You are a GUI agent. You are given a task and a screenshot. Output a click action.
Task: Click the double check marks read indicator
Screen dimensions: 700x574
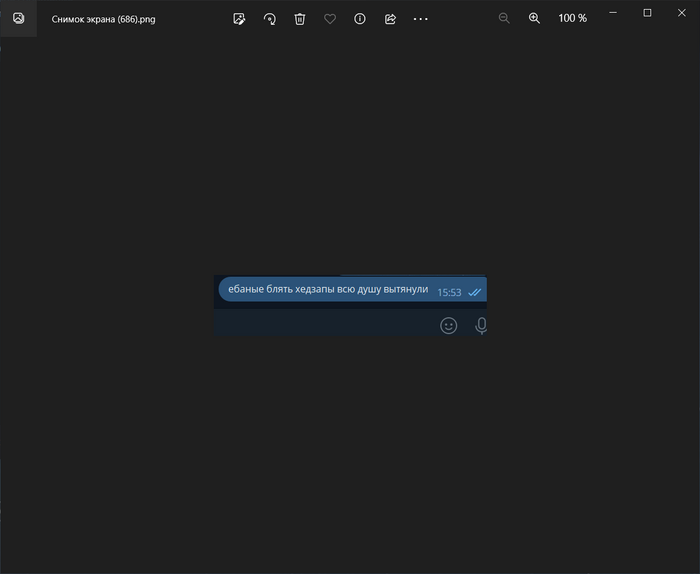click(475, 292)
